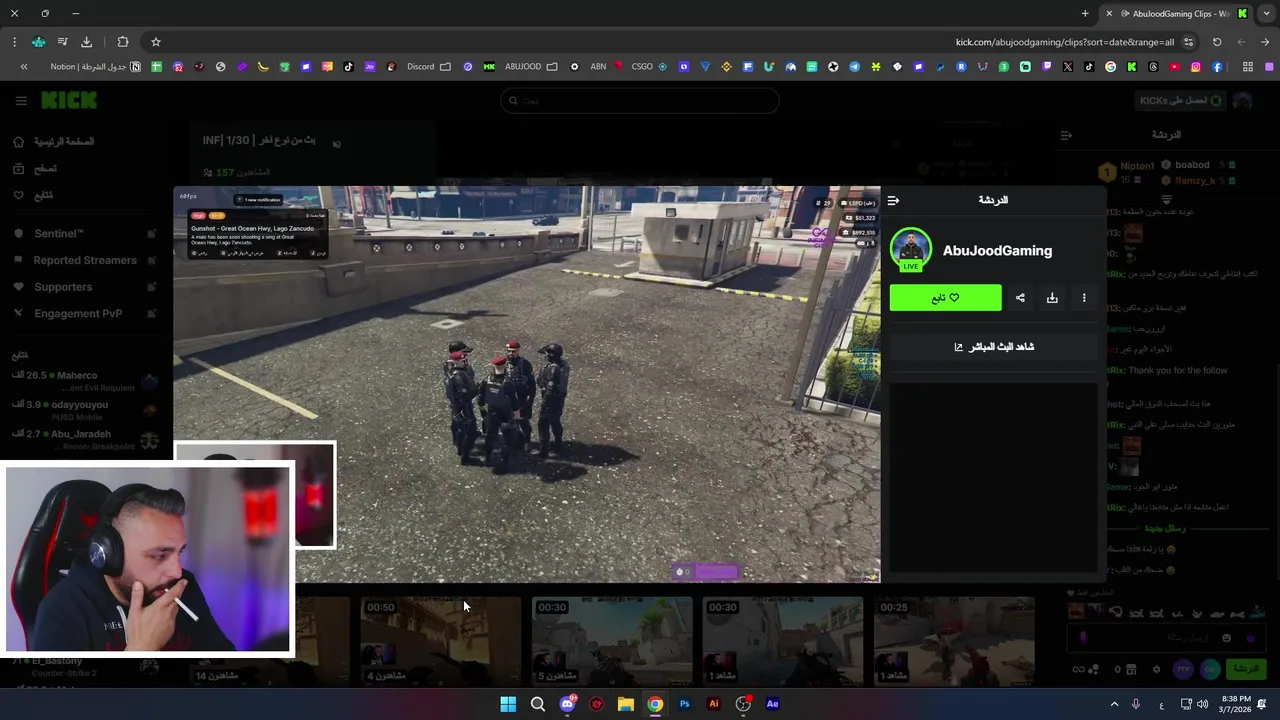This screenshot has width=1280, height=720.
Task: Launch After Effects from the taskbar
Action: pyautogui.click(x=772, y=704)
